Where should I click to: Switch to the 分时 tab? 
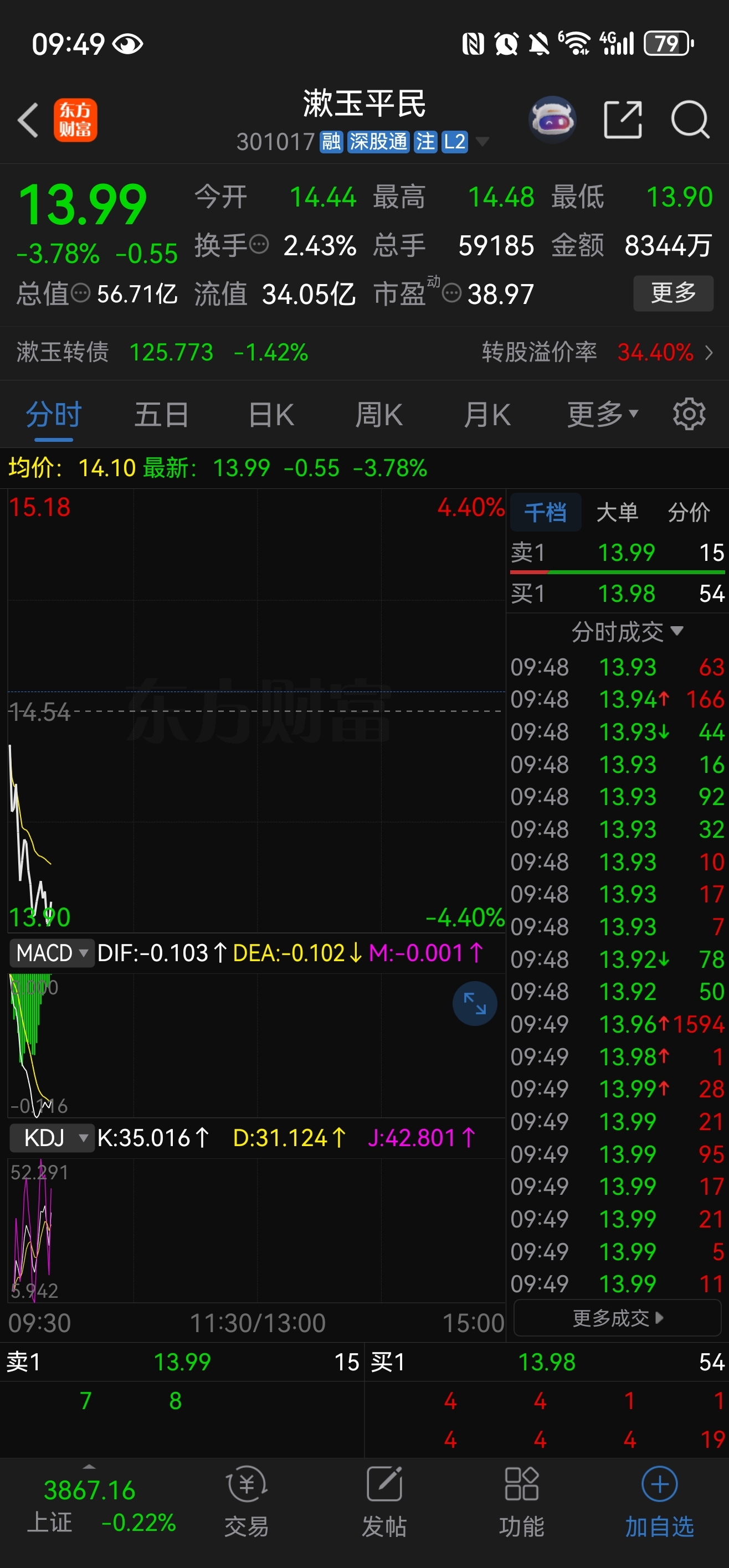[x=54, y=415]
